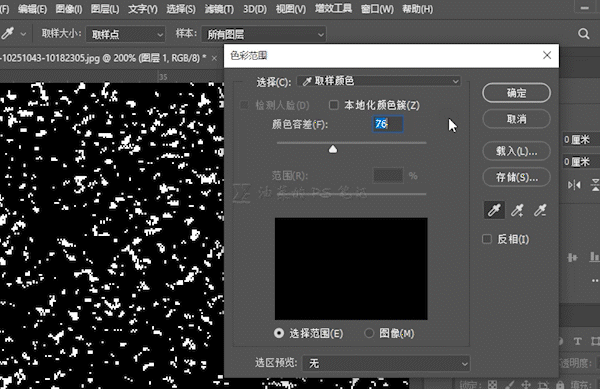Open the 帮助 menu

(x=417, y=9)
